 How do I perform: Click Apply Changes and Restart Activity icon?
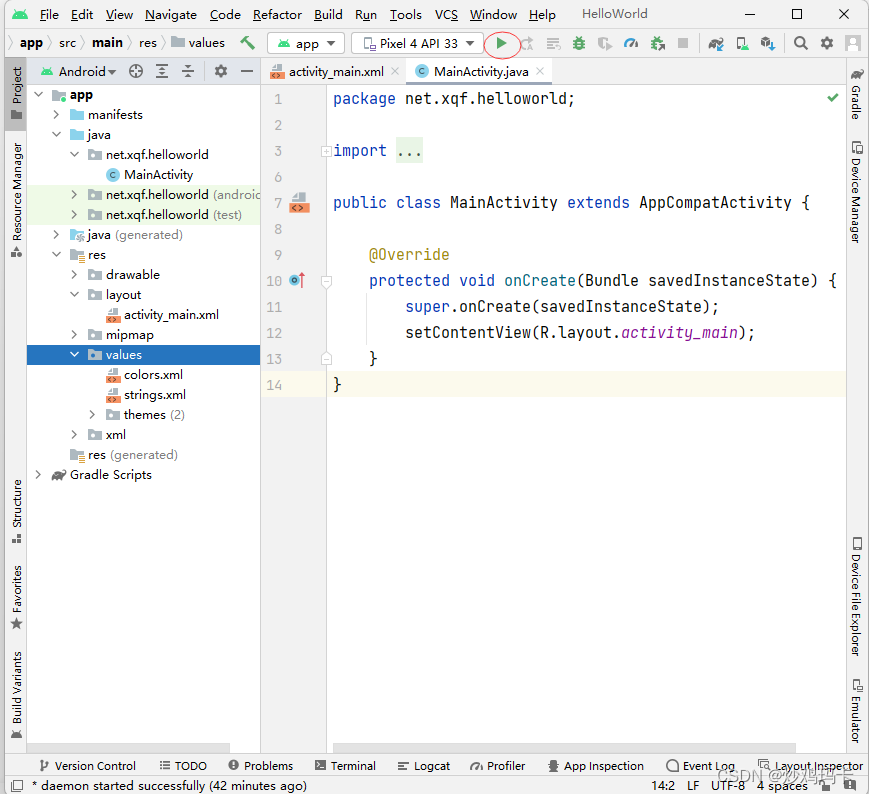coord(526,43)
